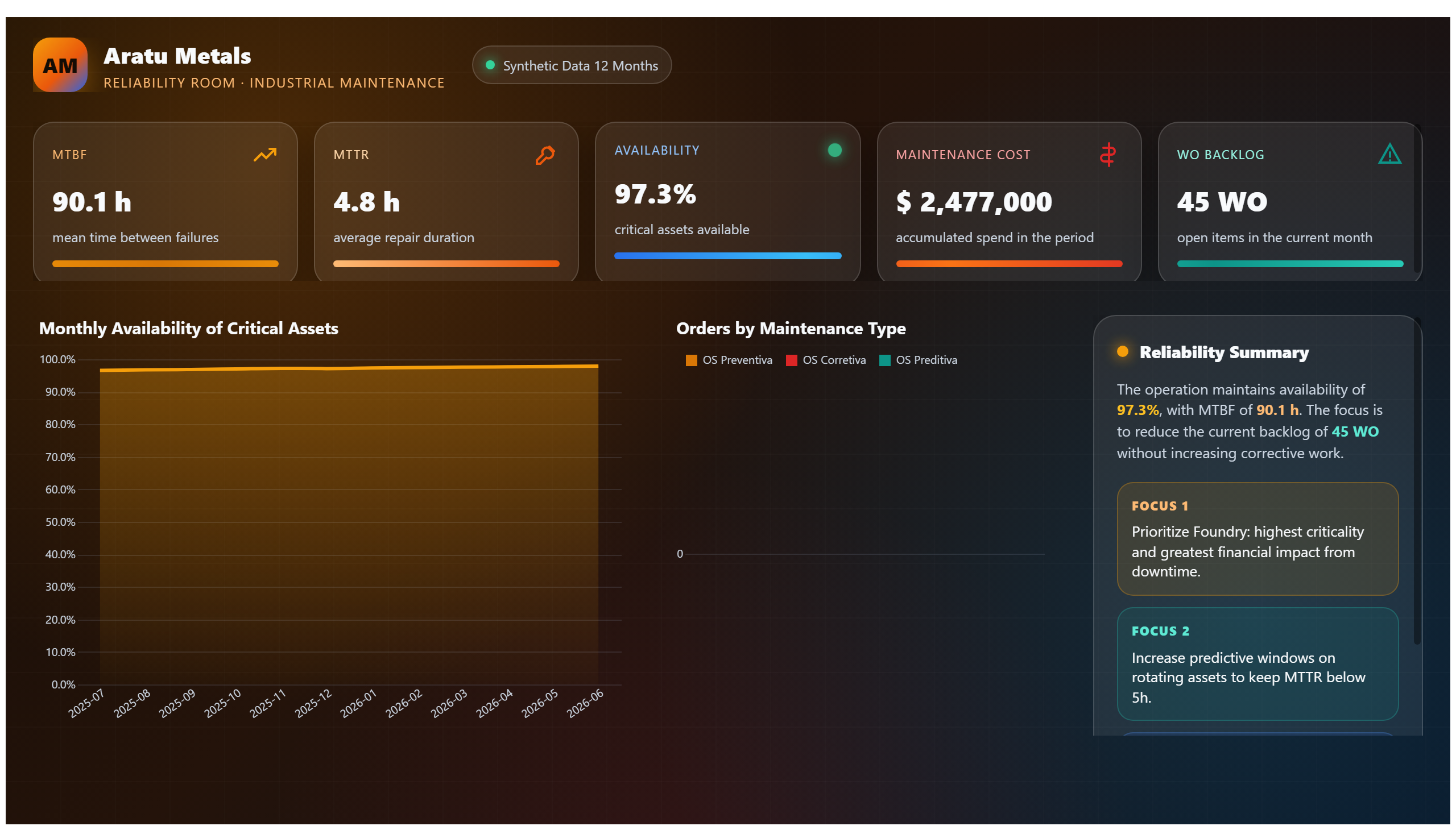Click the MTBF trending-up arrow icon
The image size is (1456, 830).
click(x=264, y=155)
